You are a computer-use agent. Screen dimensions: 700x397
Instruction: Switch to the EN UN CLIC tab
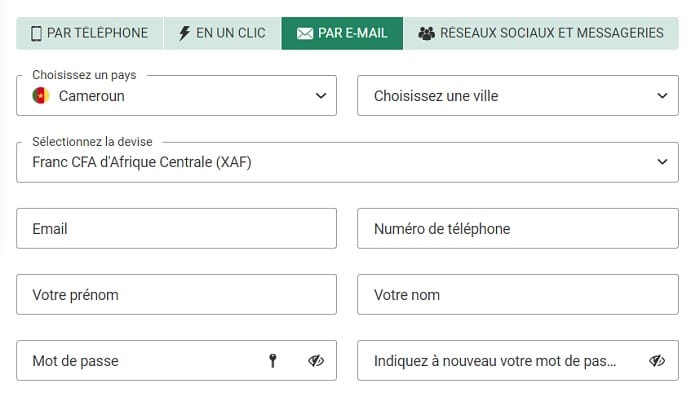coord(222,33)
